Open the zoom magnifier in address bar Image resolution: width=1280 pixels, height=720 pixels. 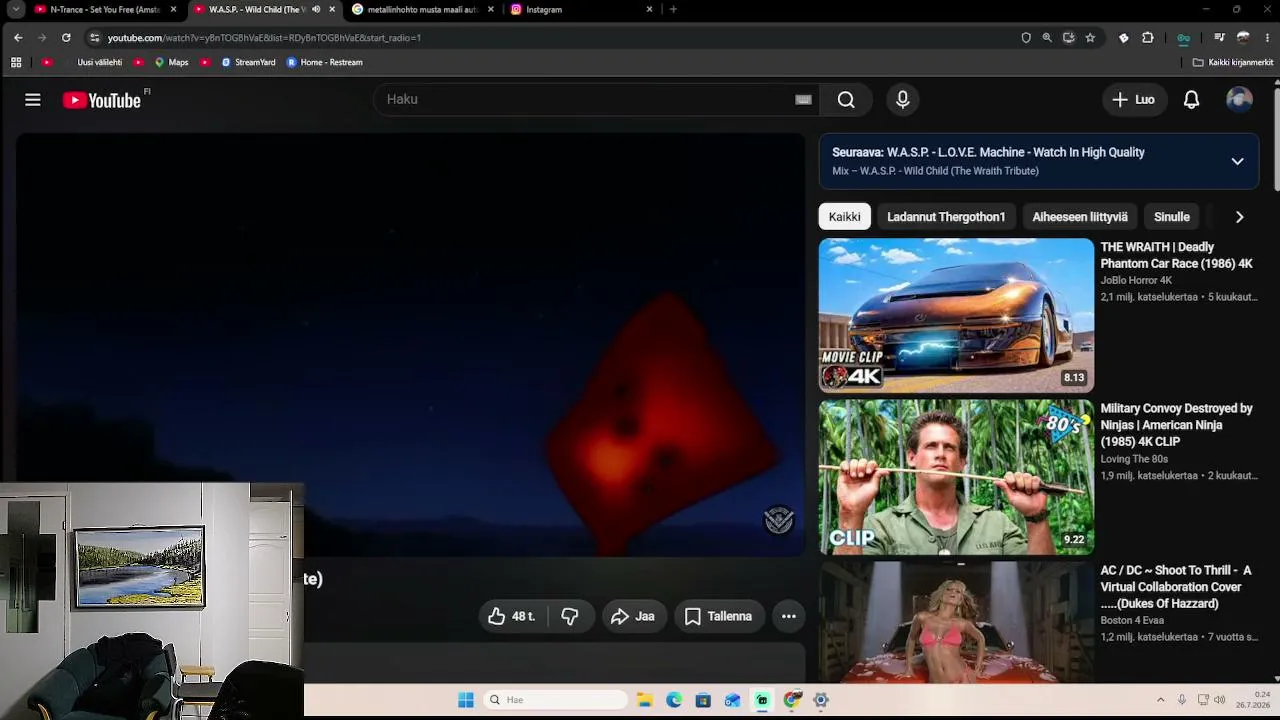[1047, 38]
